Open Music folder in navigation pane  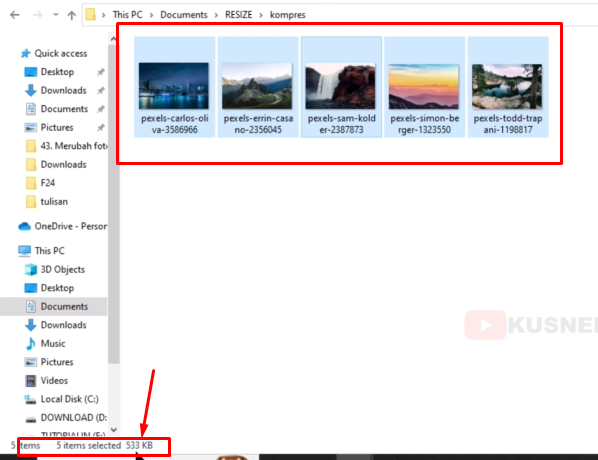coord(45,343)
